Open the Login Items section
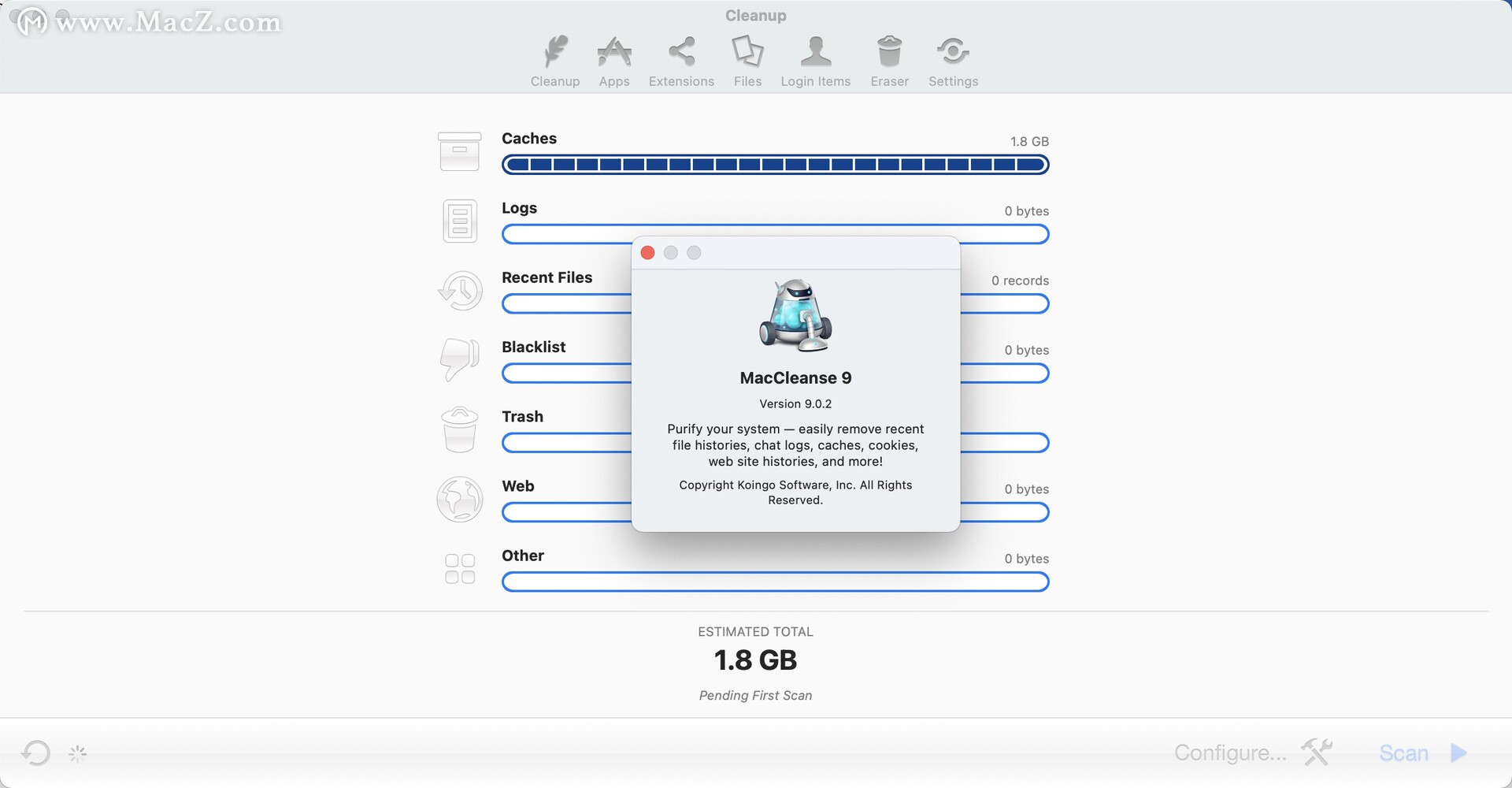This screenshot has width=1512, height=788. [816, 61]
